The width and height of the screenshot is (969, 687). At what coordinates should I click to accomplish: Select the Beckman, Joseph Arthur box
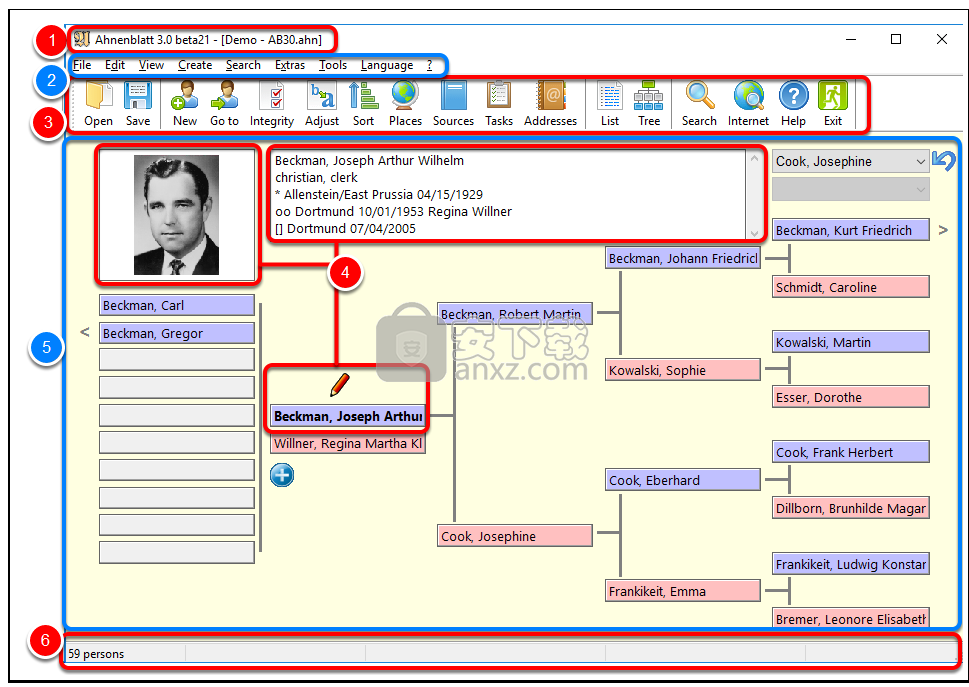(348, 416)
